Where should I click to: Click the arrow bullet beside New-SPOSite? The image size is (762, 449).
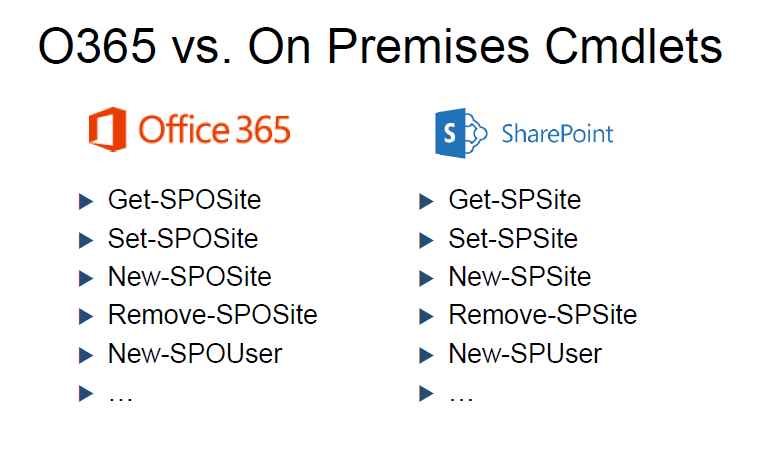tap(86, 278)
